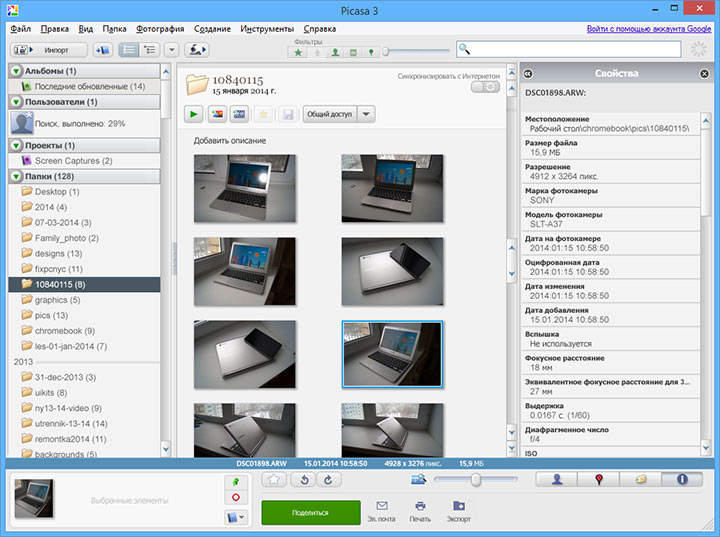Click the Общий доступ button
The image size is (720, 537).
(x=329, y=114)
